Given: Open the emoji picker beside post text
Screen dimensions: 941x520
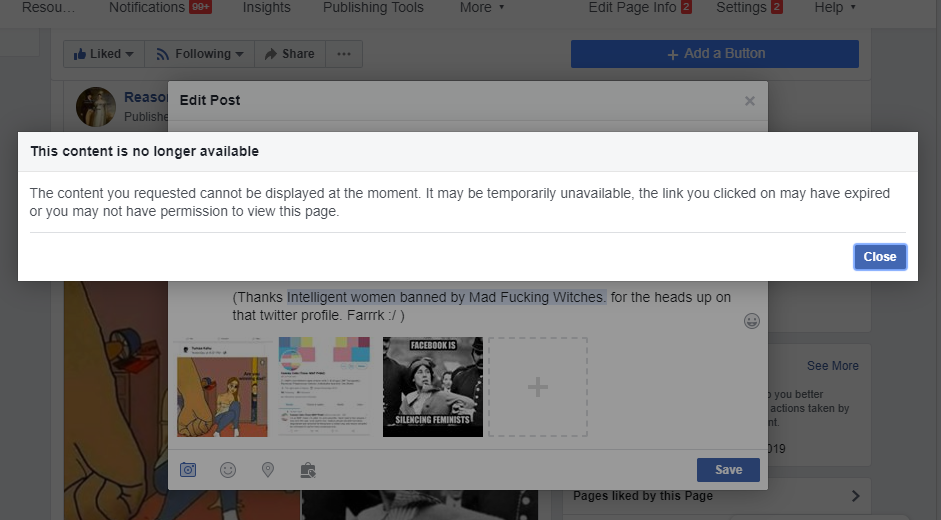Looking at the screenshot, I should coord(752,321).
